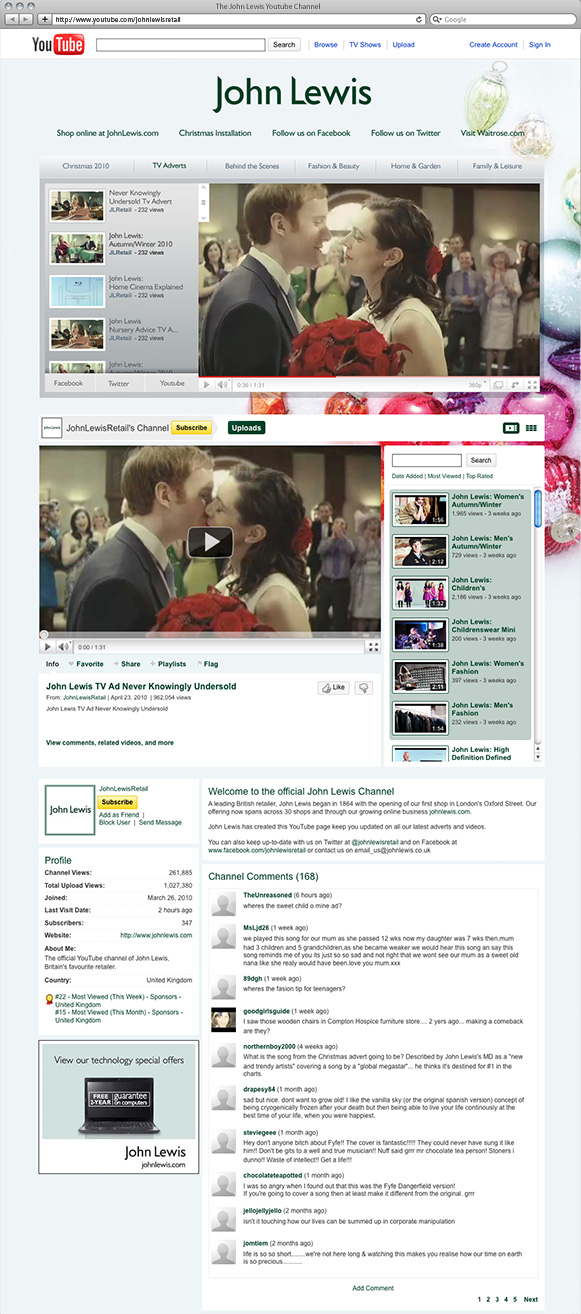This screenshot has height=1314, width=581.
Task: Click Facebook tab below banner playlist
Action: click(x=68, y=383)
